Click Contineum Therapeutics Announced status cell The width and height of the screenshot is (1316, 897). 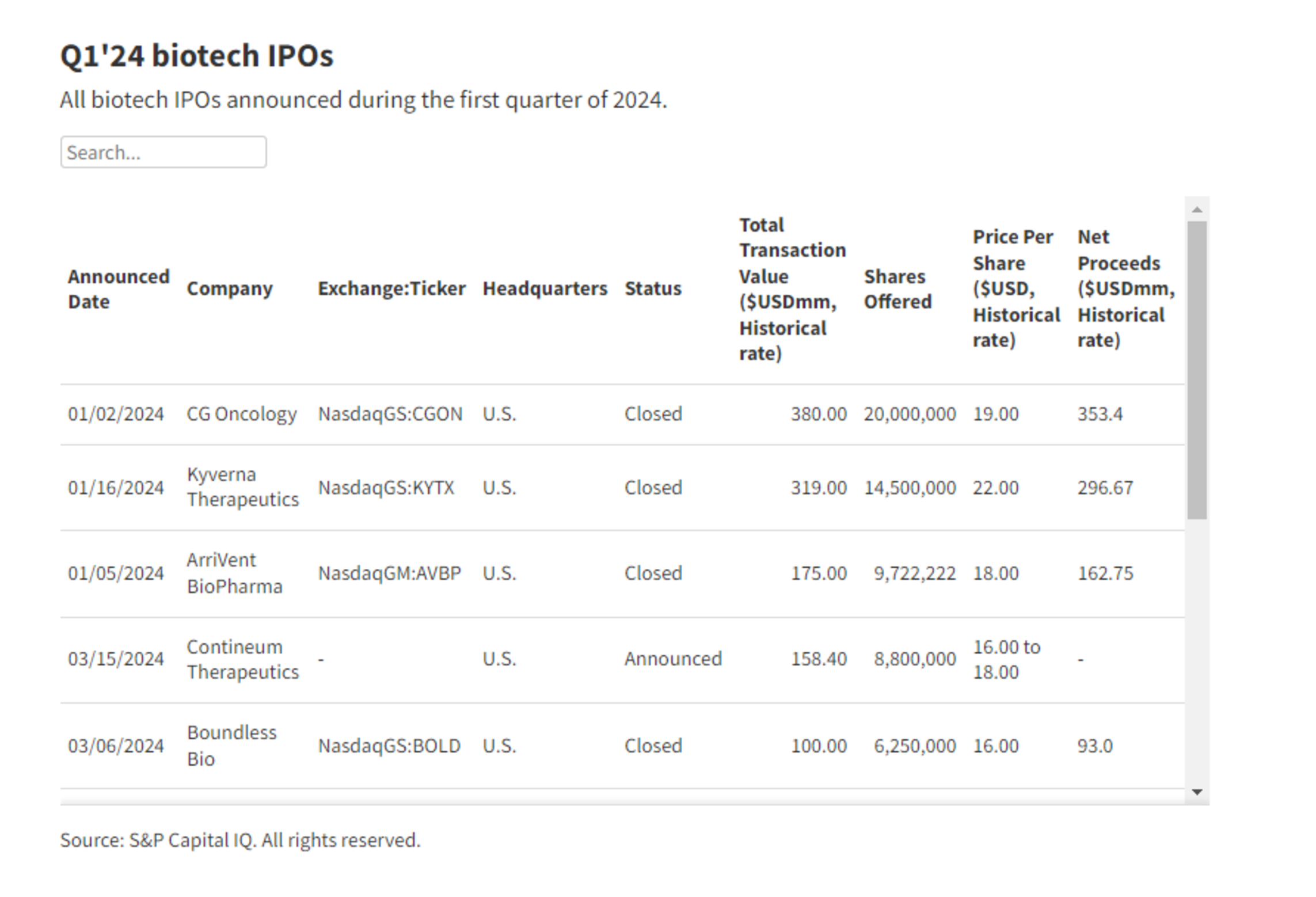(672, 659)
